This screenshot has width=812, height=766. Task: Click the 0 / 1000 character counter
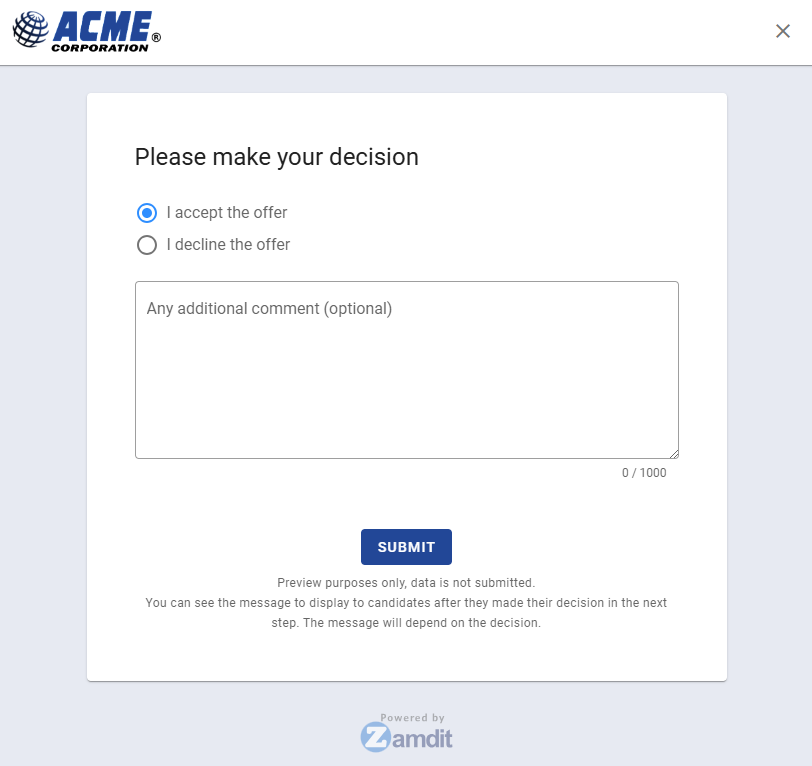pos(643,473)
